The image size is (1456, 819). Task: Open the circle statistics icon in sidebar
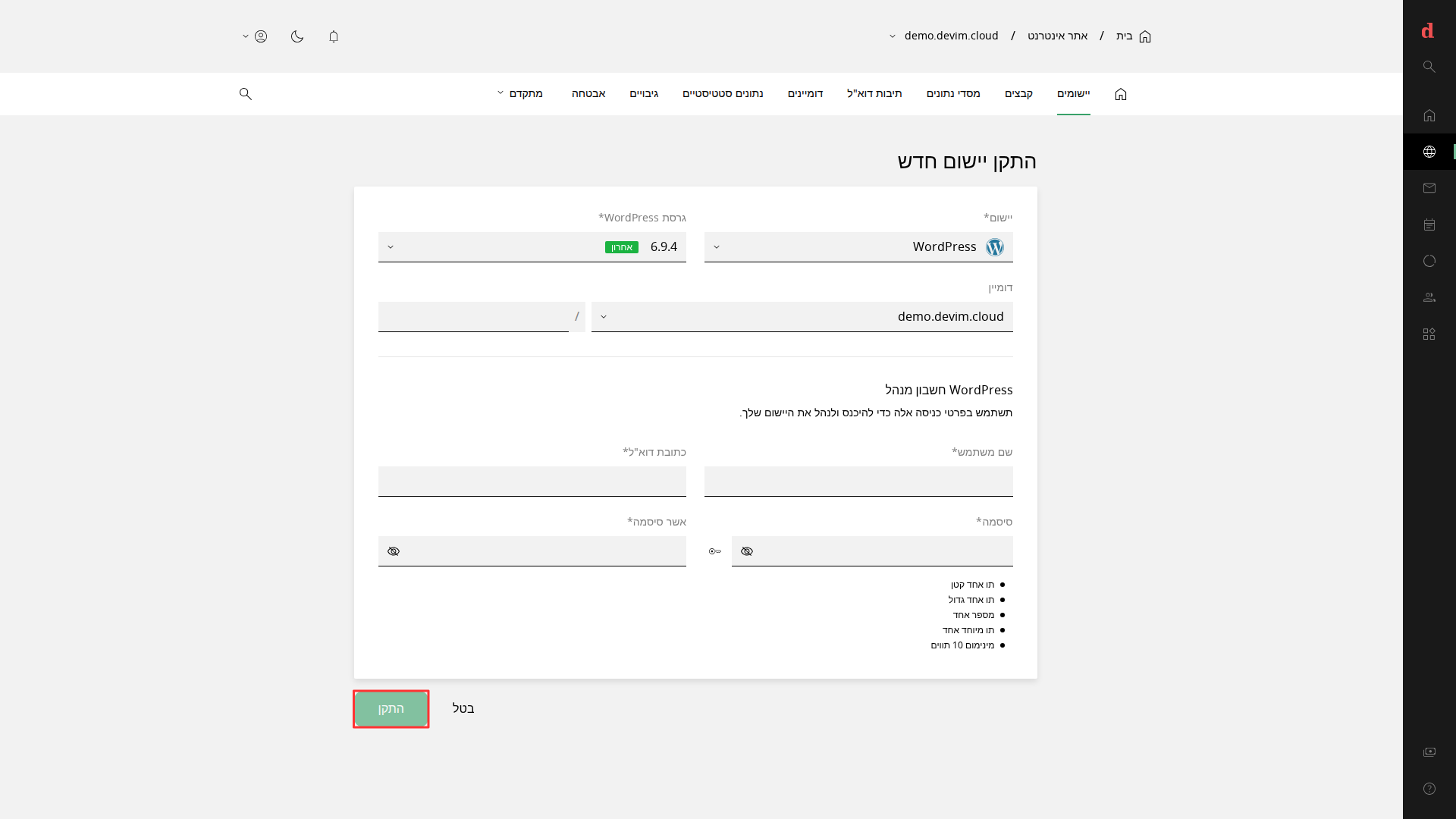coord(1429,261)
